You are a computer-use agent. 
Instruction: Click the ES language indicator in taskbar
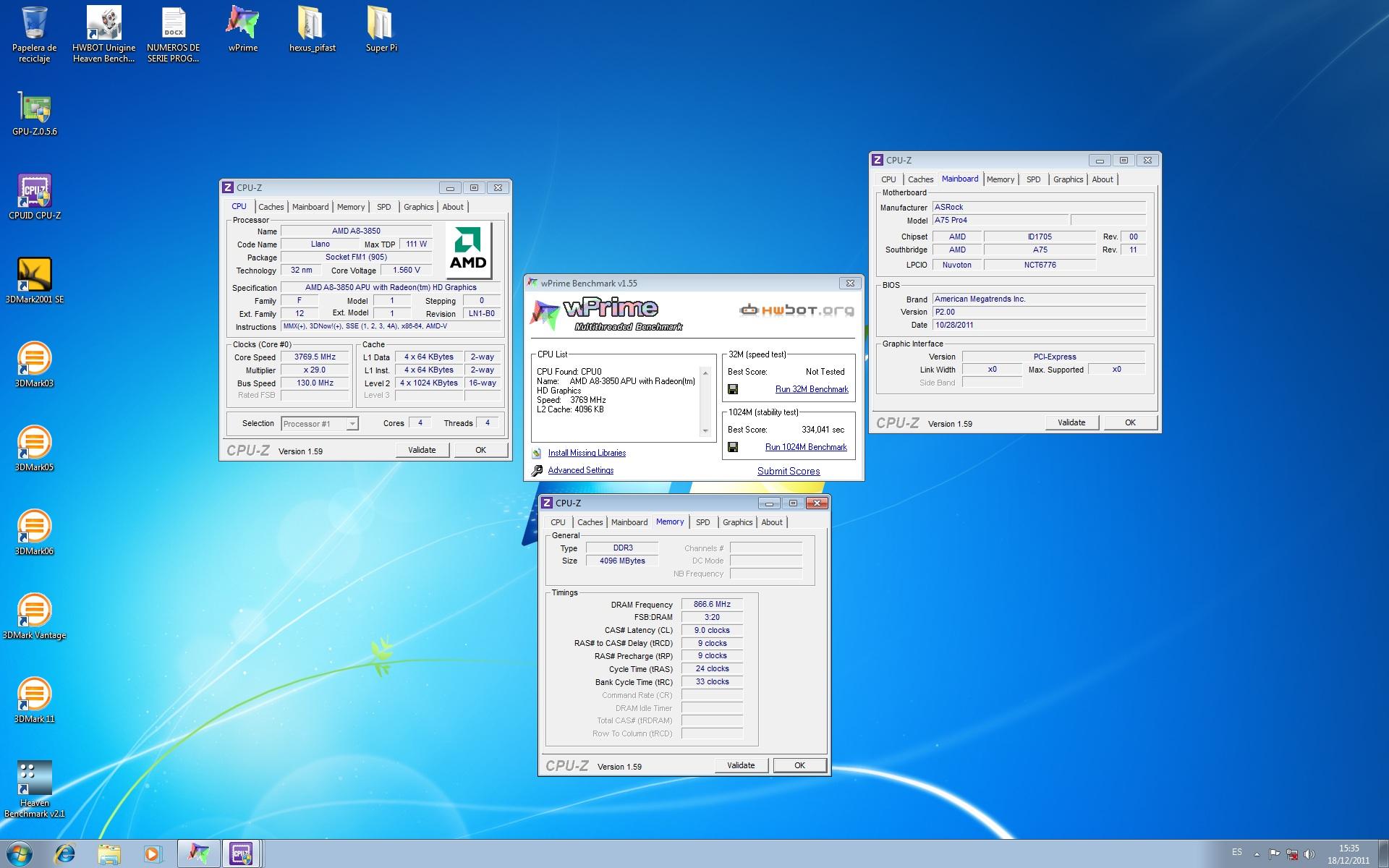1237,852
